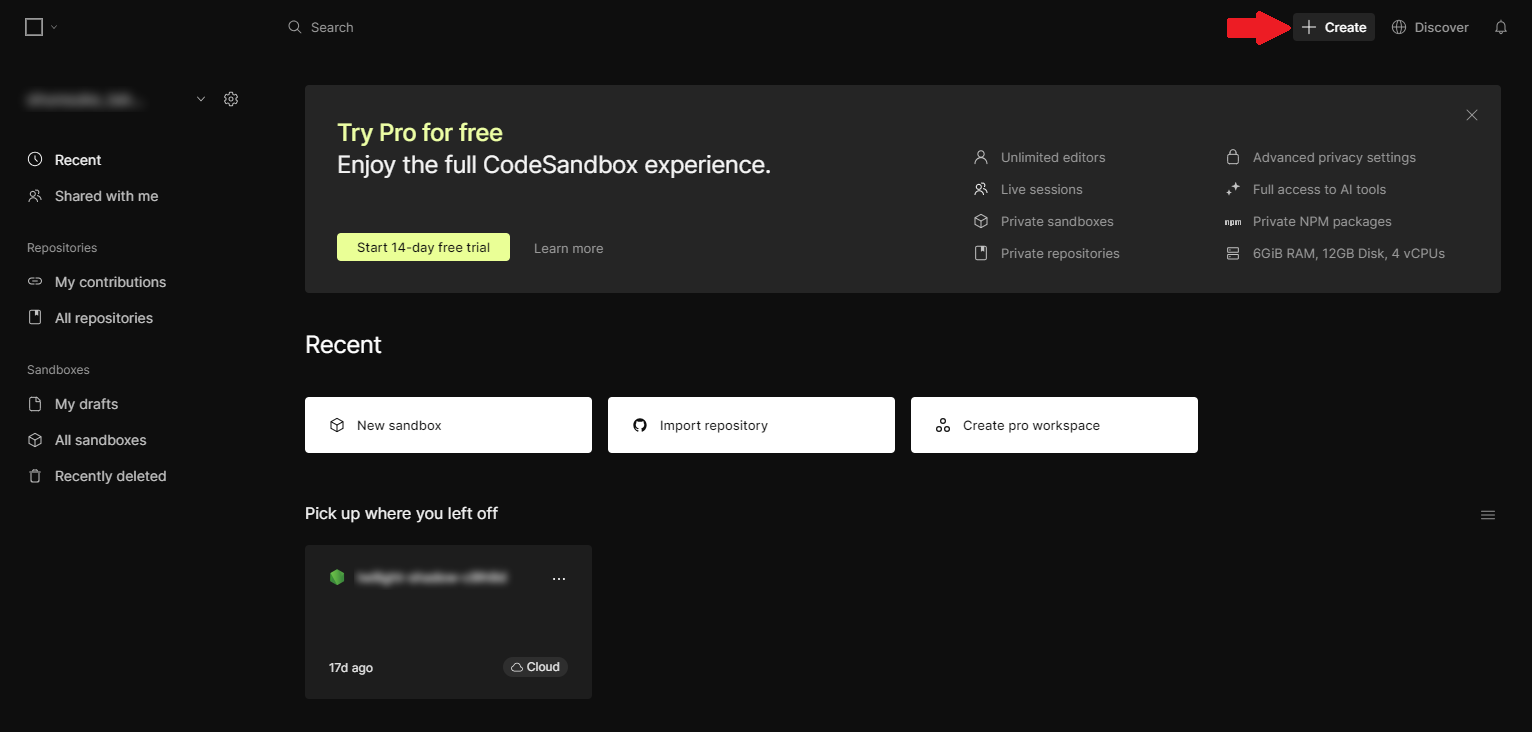Open the Learn more link
The width and height of the screenshot is (1532, 732).
(x=568, y=248)
